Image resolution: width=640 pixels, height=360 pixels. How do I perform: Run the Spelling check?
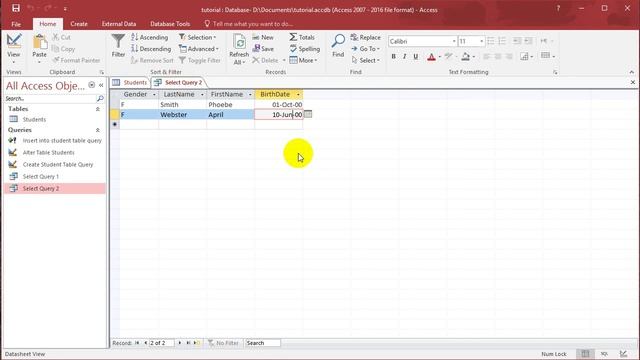point(304,49)
